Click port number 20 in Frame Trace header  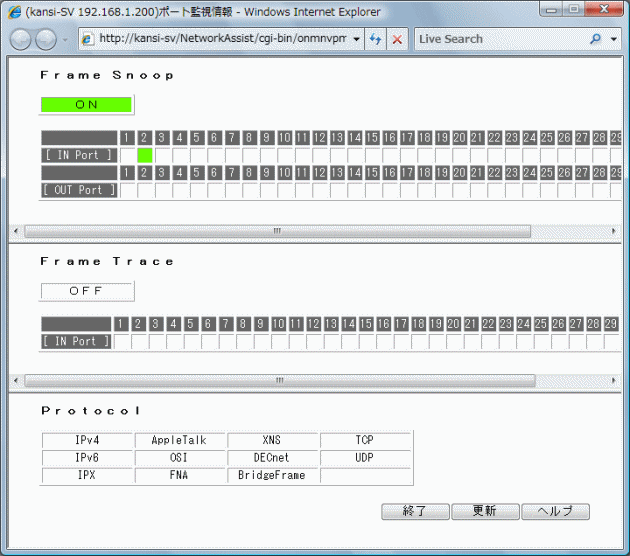click(x=453, y=324)
